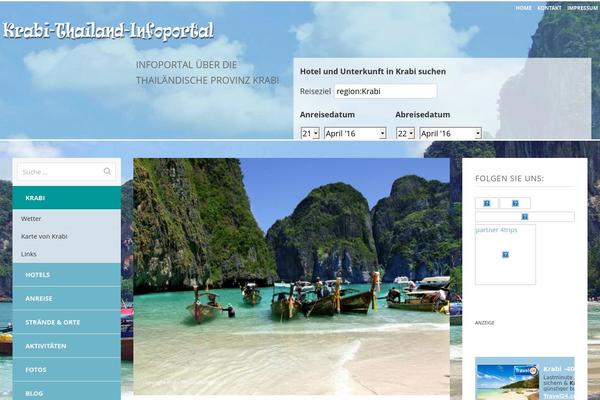This screenshot has width=600, height=400.
Task: Select the ANREISE sidebar menu item
Action: [x=67, y=299]
